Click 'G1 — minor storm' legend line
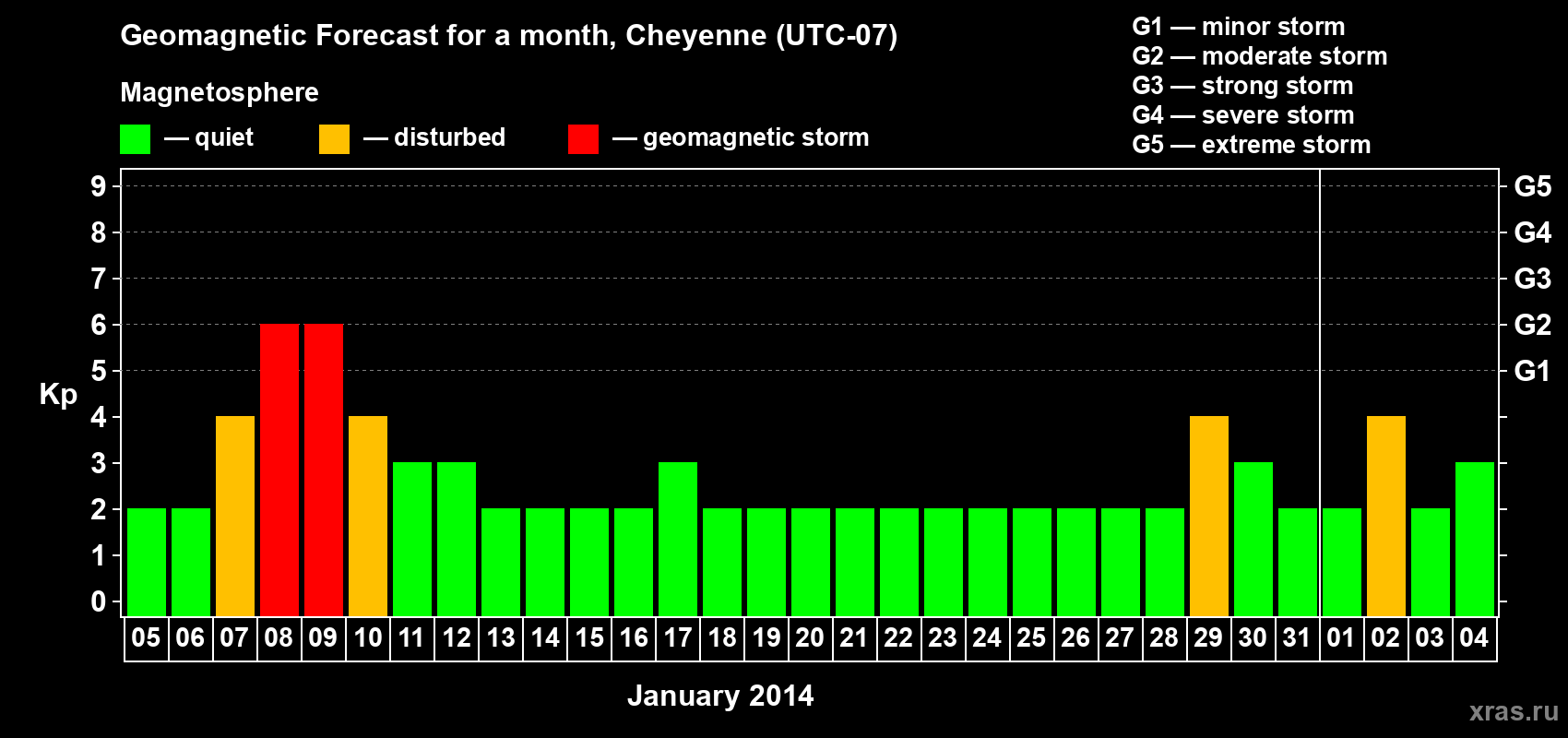The image size is (1568, 738). point(1239,27)
